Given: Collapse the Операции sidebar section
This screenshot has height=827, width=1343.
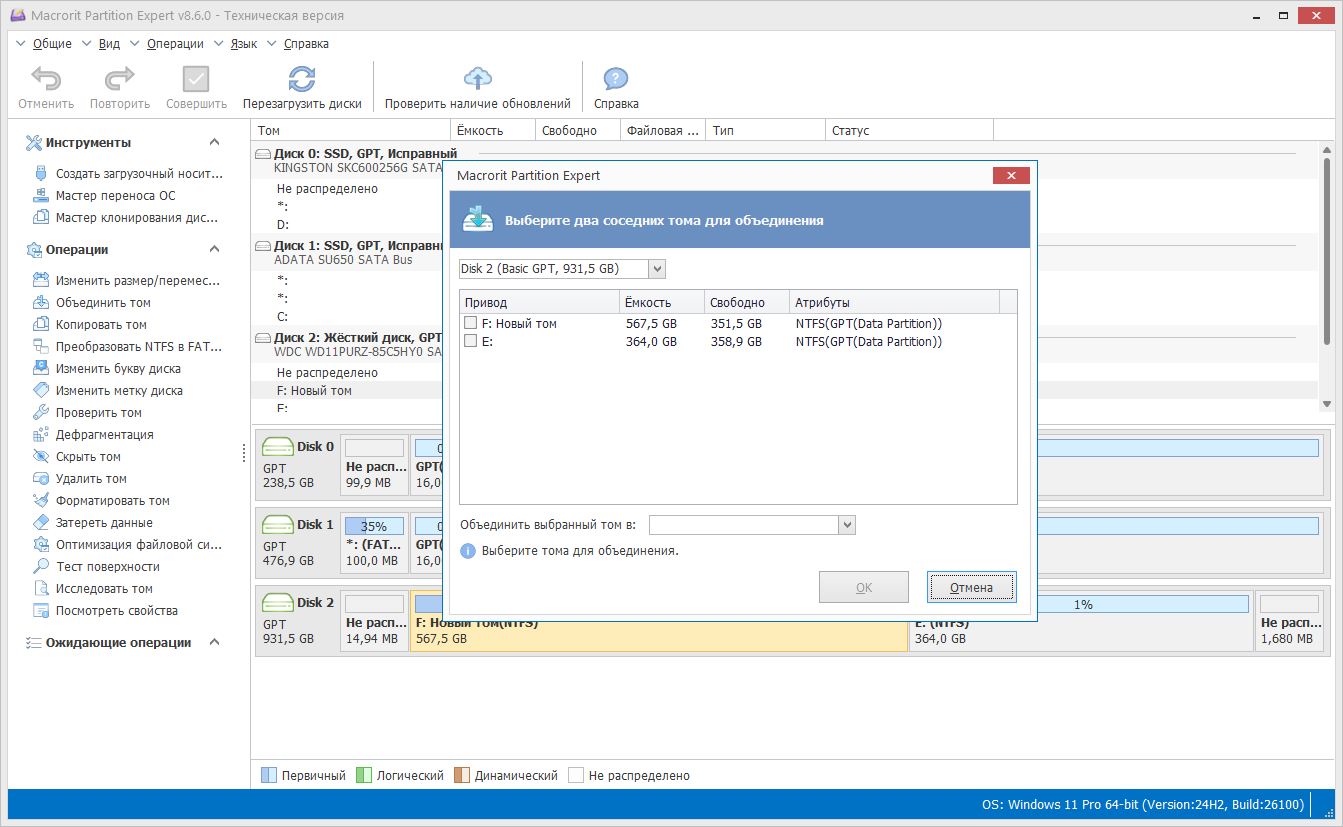Looking at the screenshot, I should click(214, 250).
